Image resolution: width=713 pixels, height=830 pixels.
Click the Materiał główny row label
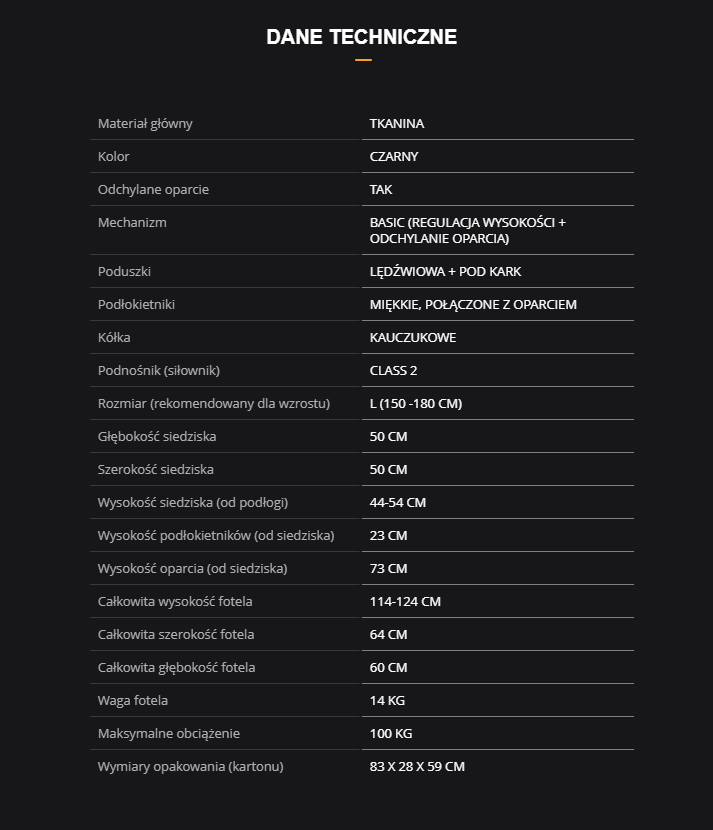[145, 124]
